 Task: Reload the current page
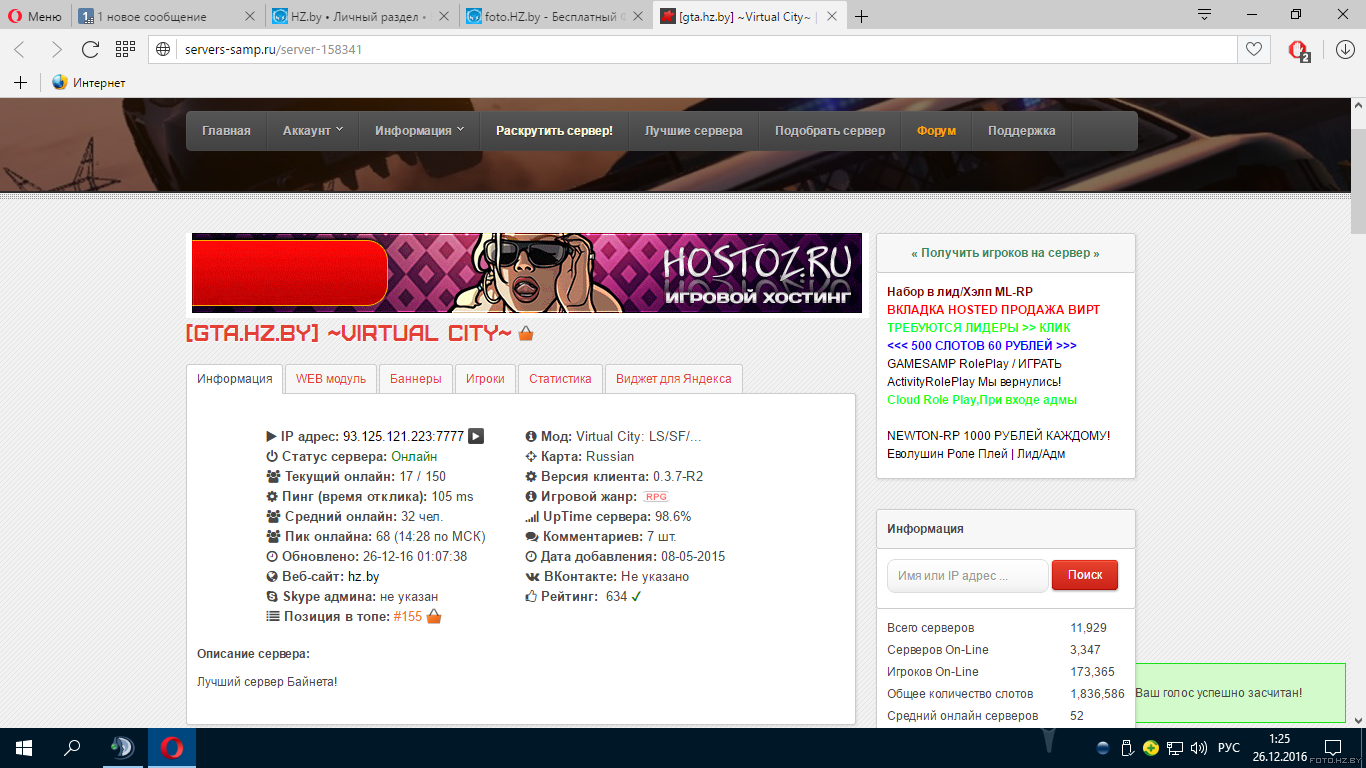(x=90, y=49)
